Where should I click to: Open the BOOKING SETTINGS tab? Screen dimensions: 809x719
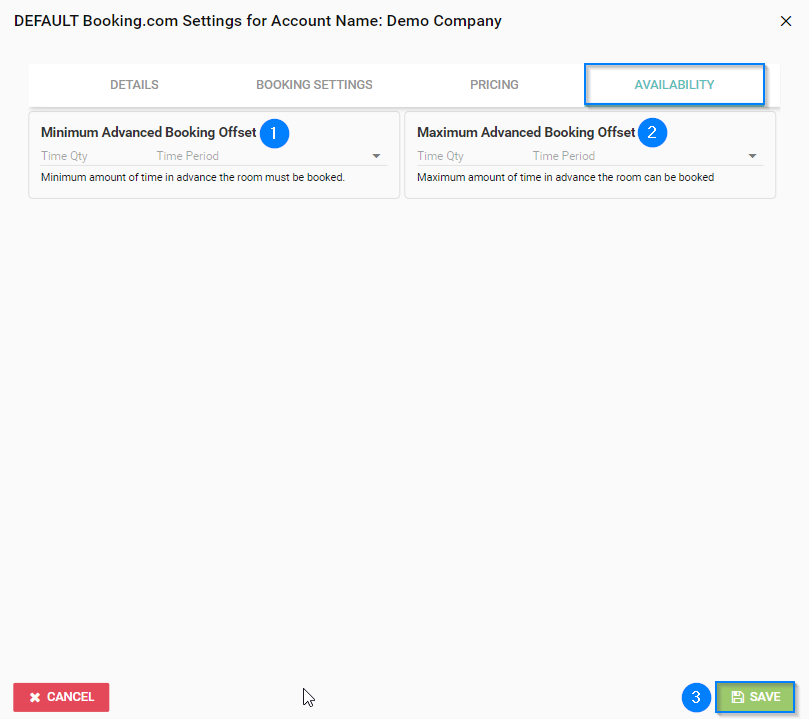(314, 85)
